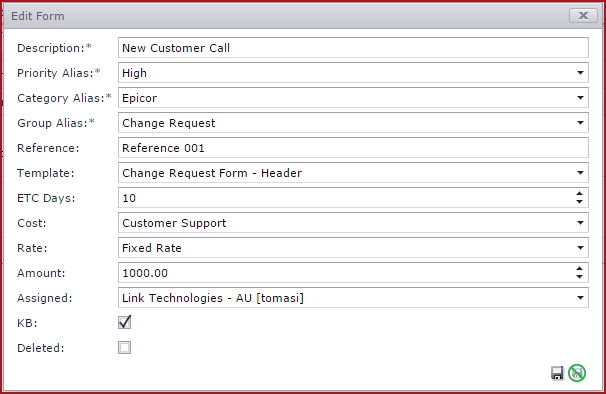Decrease Amount using the down spinner
Image resolution: width=606 pixels, height=394 pixels.
(x=579, y=277)
